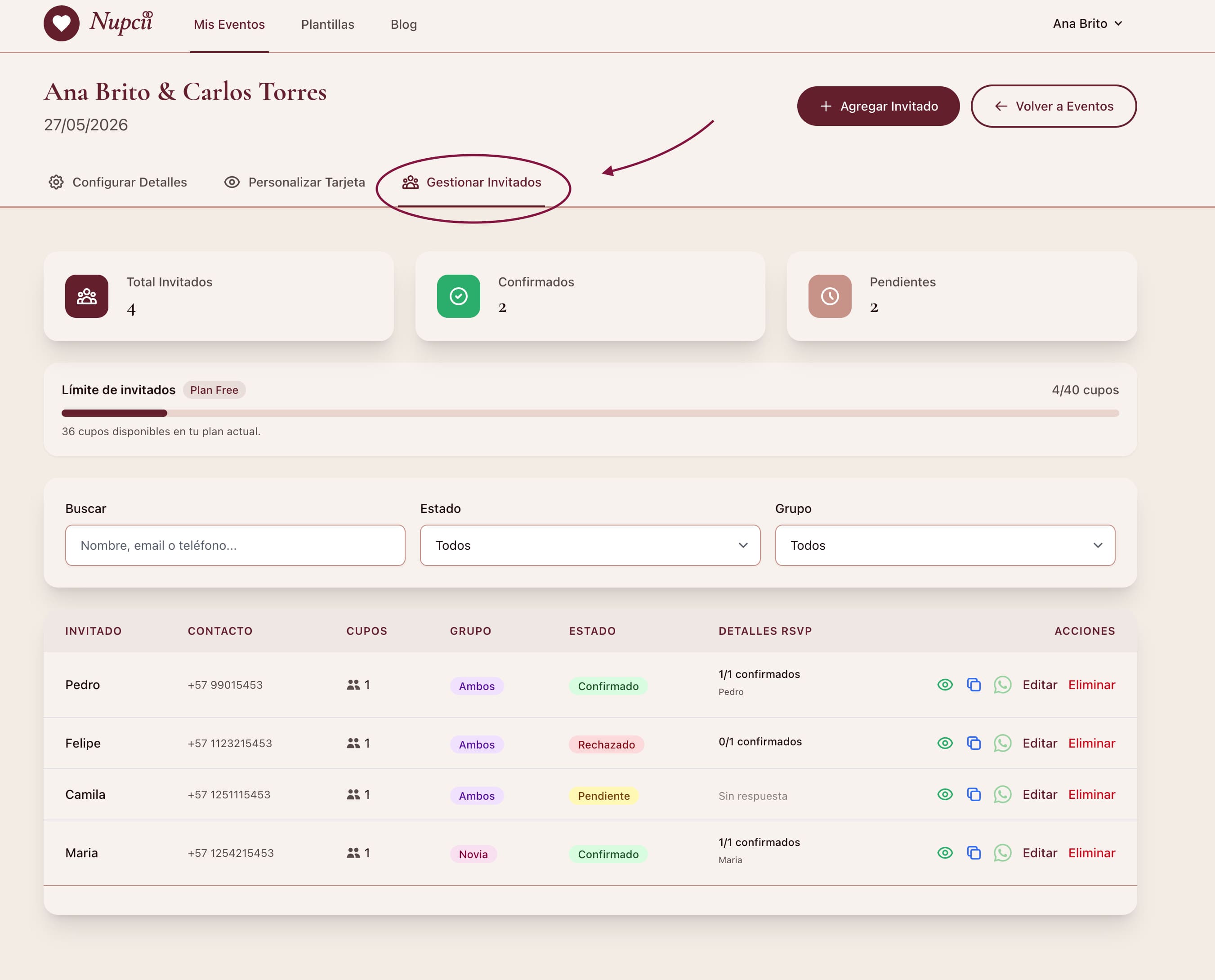View Pedro's invitation with eye icon
1215x980 pixels.
(945, 685)
